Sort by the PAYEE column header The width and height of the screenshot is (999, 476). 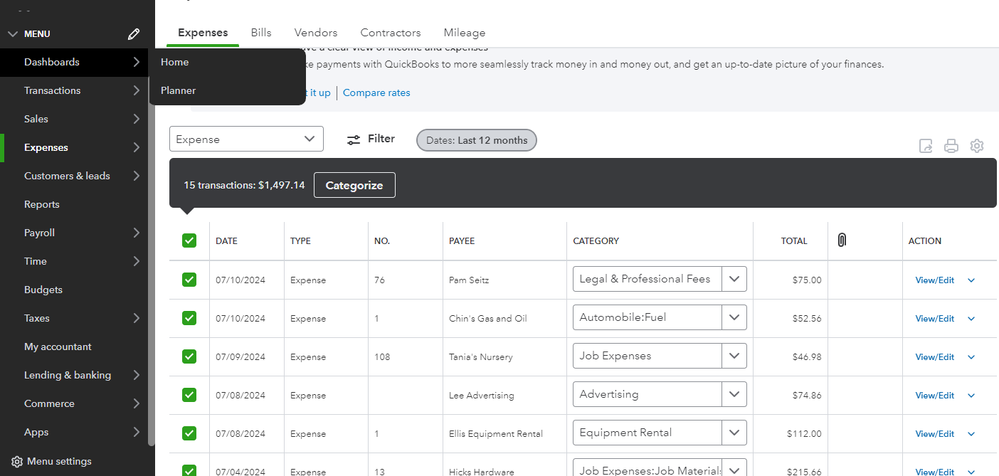[x=462, y=241]
